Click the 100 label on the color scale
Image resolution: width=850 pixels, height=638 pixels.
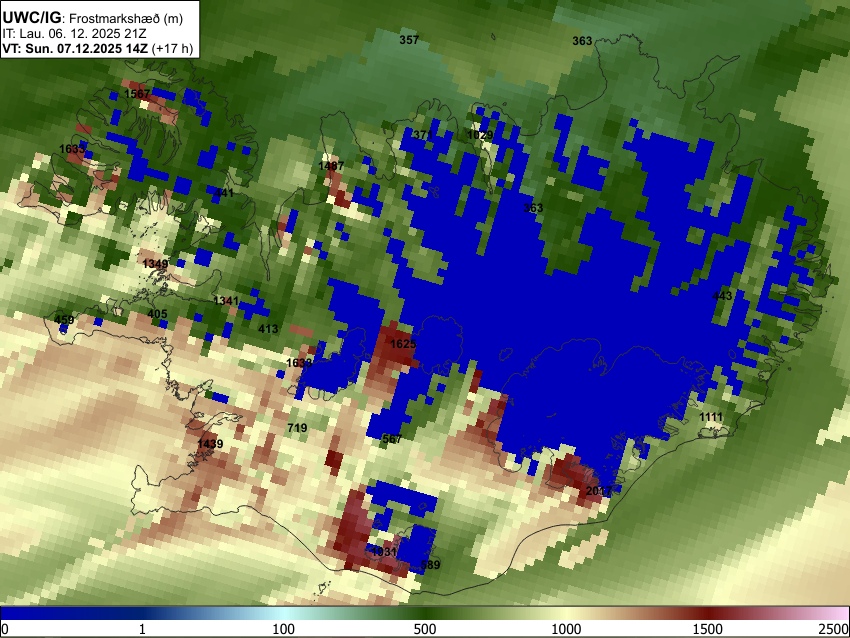284,629
